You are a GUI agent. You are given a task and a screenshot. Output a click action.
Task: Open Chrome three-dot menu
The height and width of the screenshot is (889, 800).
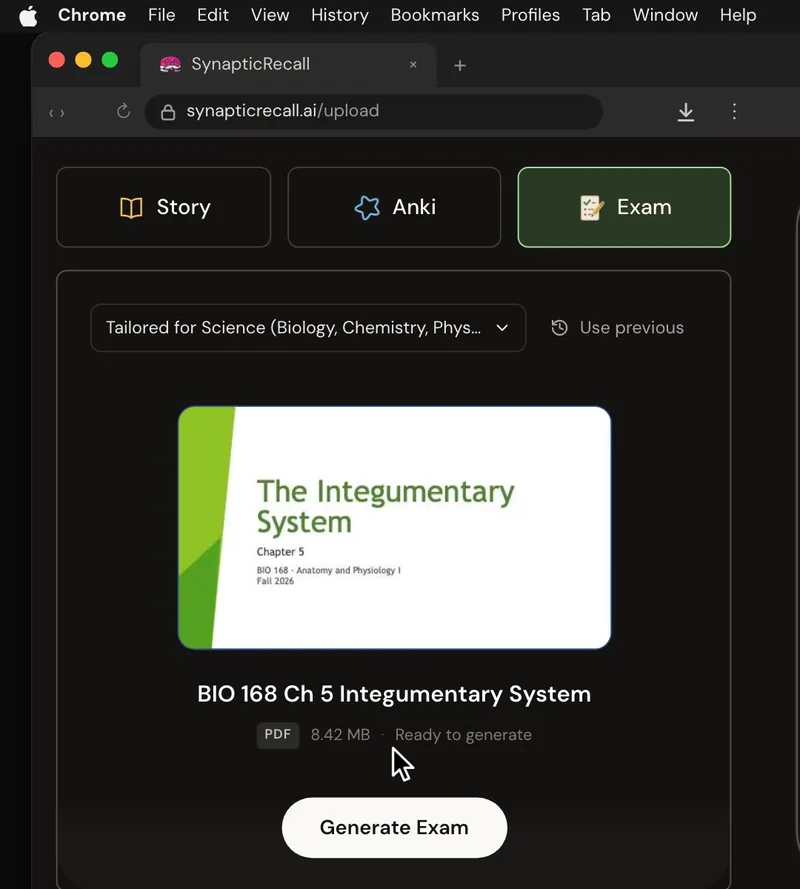[x=734, y=111]
